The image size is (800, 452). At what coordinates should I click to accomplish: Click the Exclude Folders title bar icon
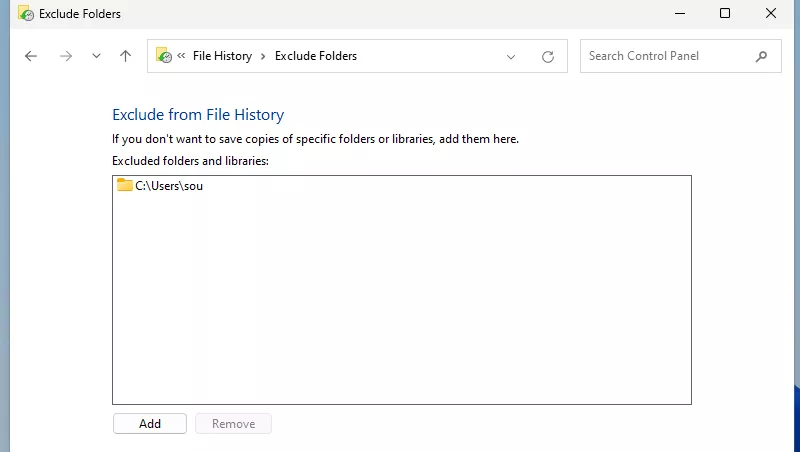(26, 13)
